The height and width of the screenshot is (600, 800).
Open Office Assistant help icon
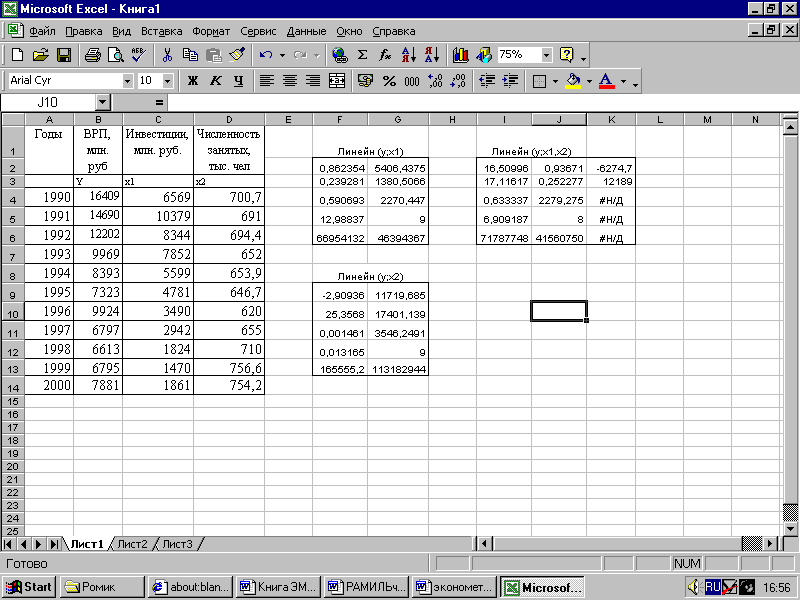(x=566, y=55)
